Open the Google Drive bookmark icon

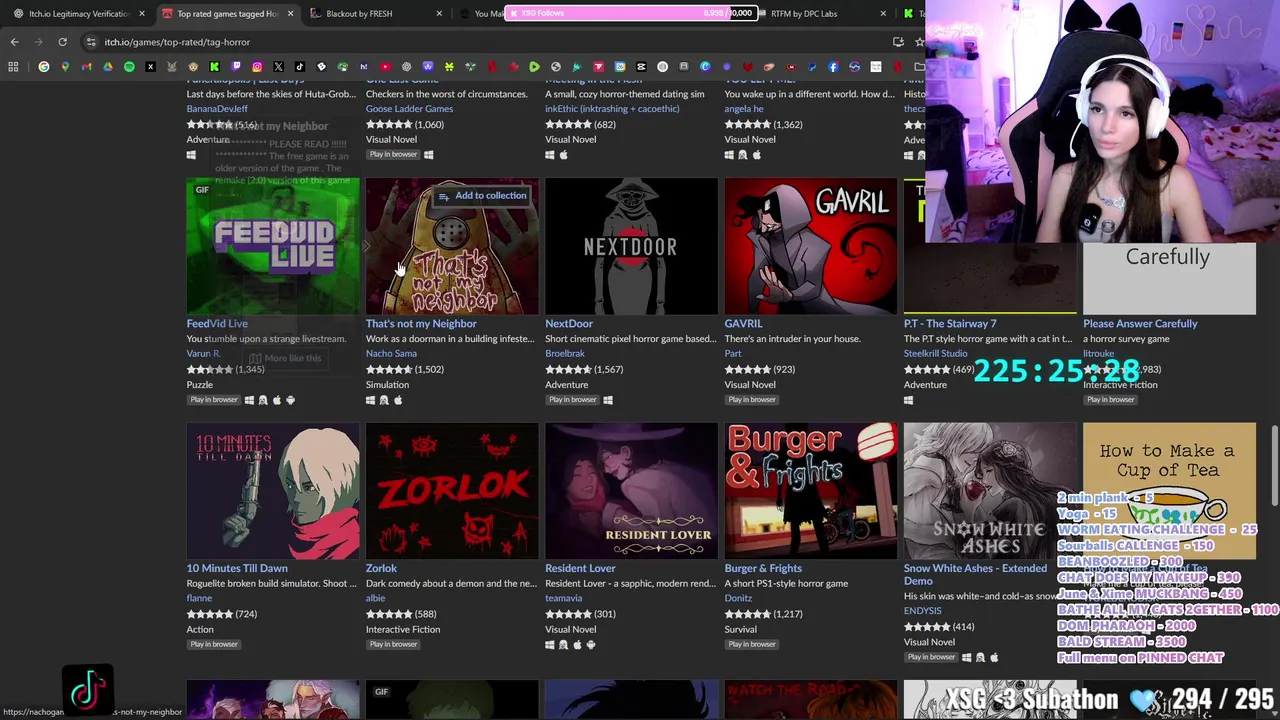[108, 67]
